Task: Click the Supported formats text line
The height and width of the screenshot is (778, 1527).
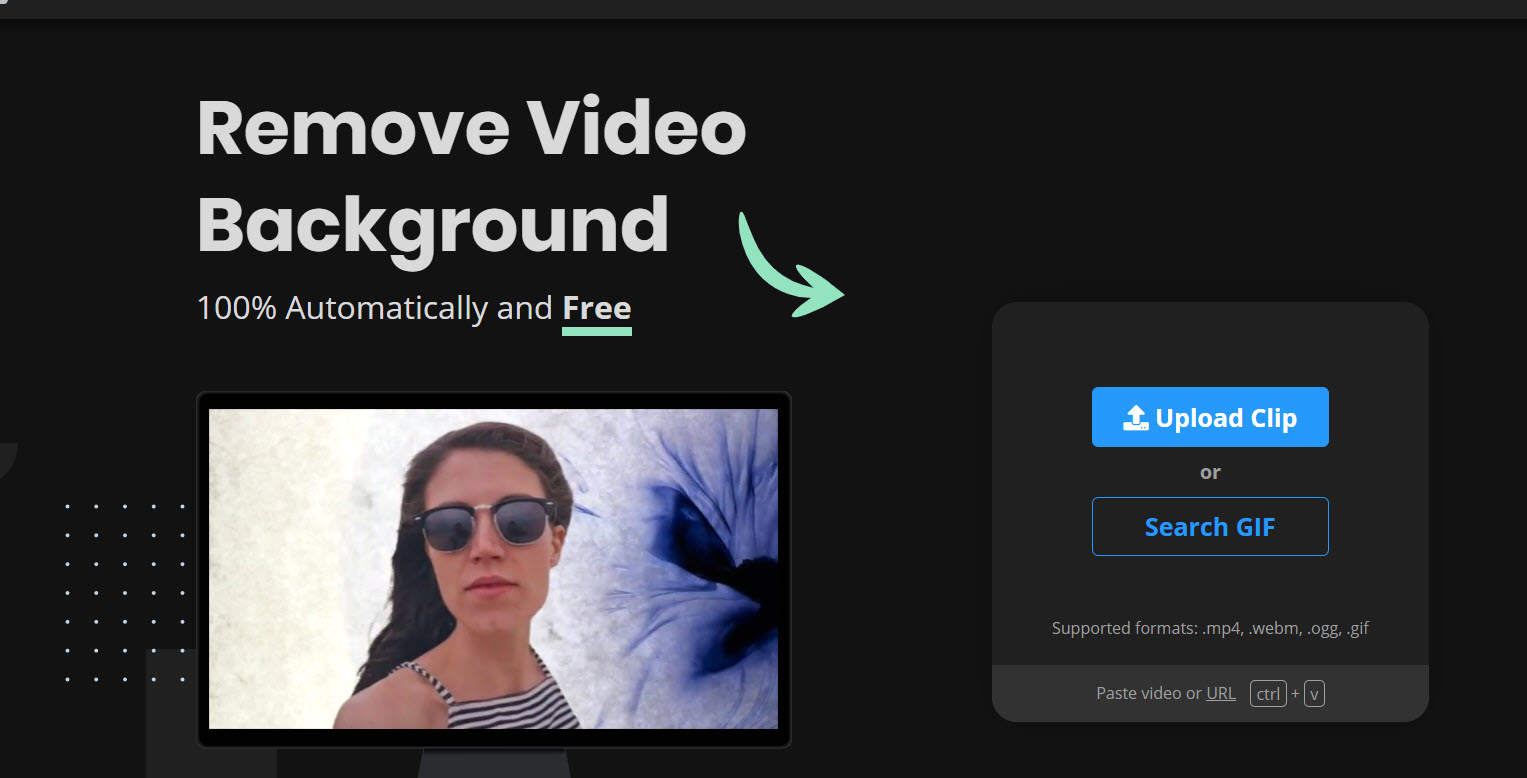Action: pos(1210,629)
